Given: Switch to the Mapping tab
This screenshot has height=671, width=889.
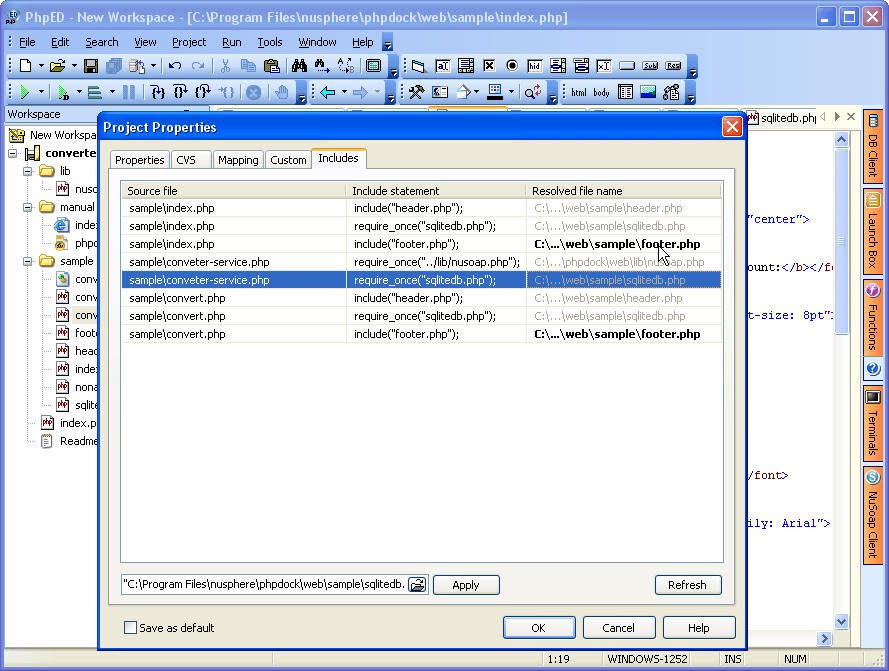Looking at the screenshot, I should point(238,160).
